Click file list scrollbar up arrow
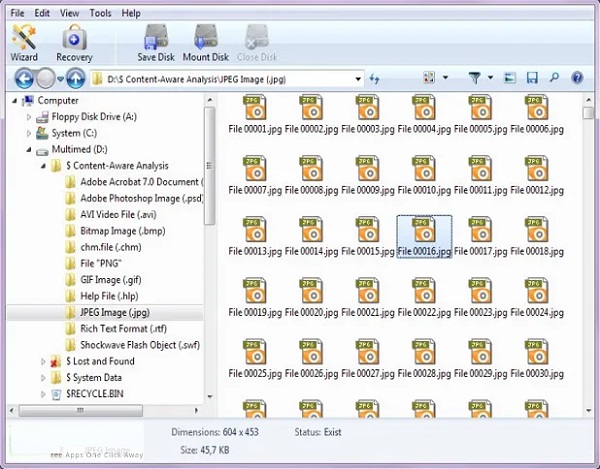This screenshot has height=469, width=600. coord(589,100)
